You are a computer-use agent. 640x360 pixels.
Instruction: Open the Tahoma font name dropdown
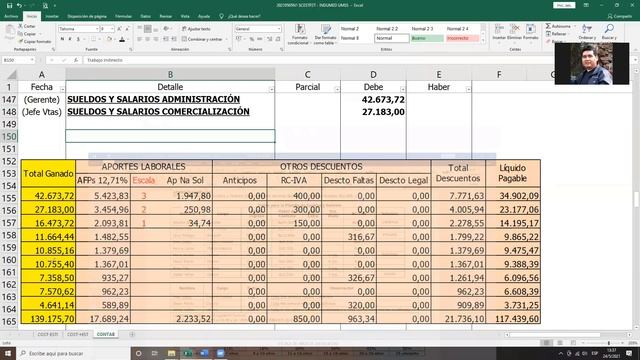(x=97, y=29)
